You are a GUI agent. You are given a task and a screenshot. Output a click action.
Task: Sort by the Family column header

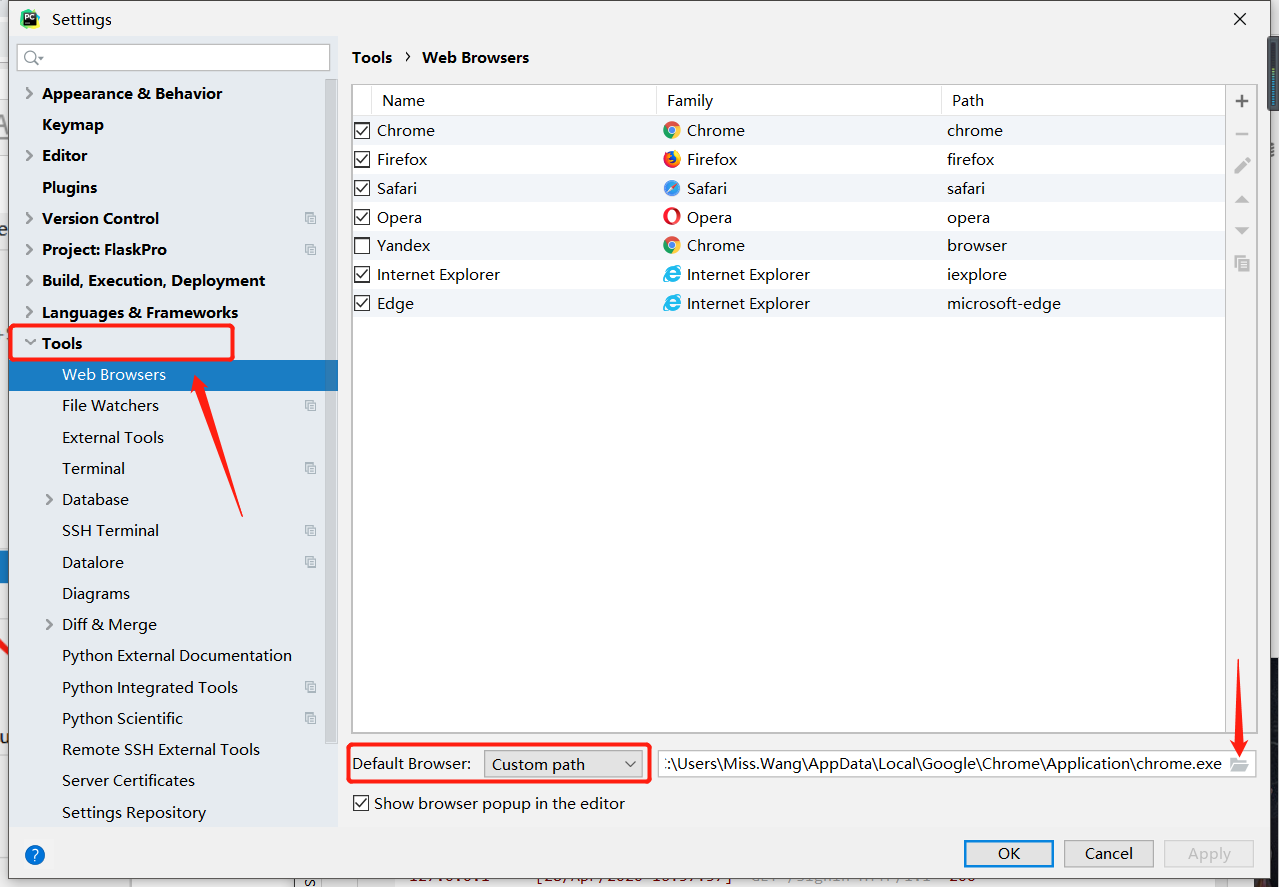point(799,100)
